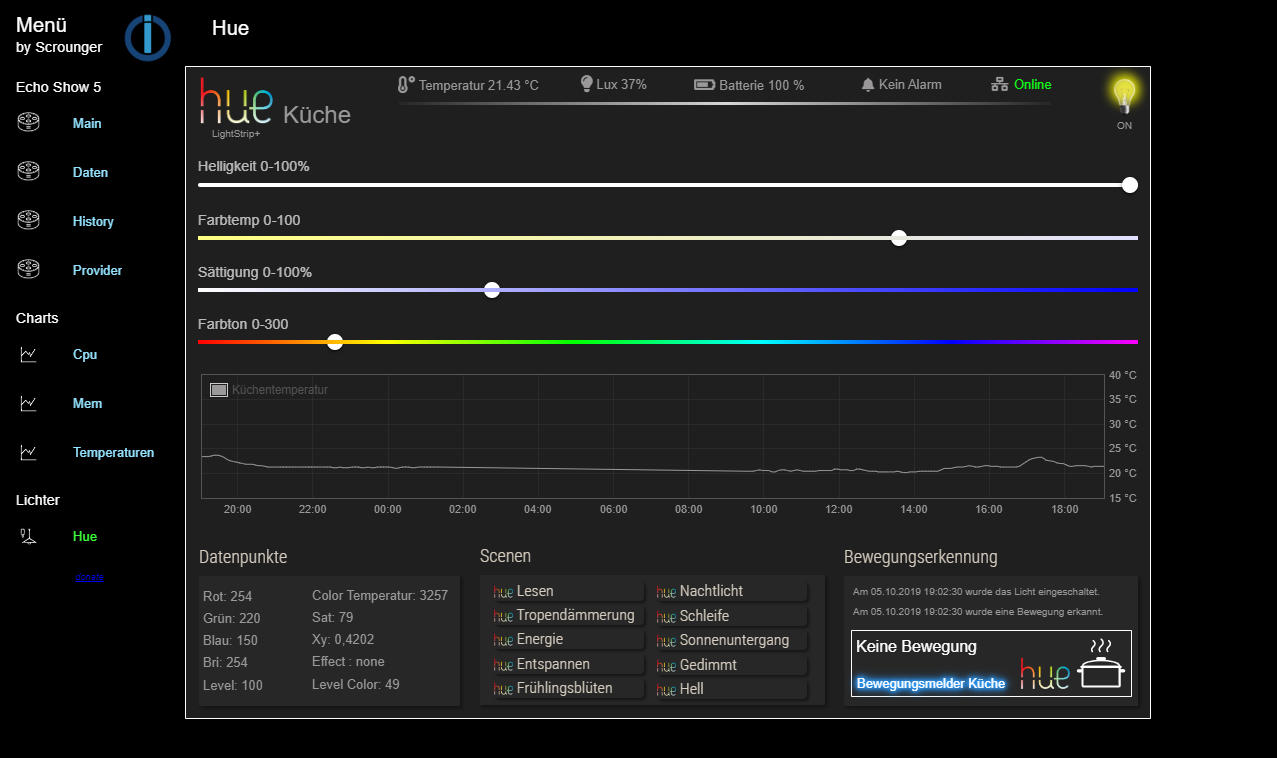Click the Farbton hue slider handle
This screenshot has height=758, width=1277.
[x=335, y=342]
